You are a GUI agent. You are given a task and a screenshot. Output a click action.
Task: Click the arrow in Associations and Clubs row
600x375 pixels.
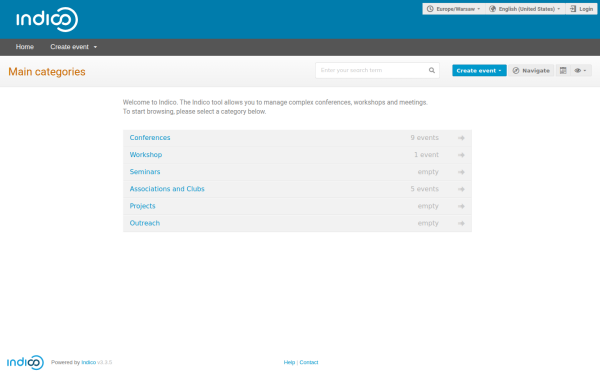pyautogui.click(x=461, y=189)
